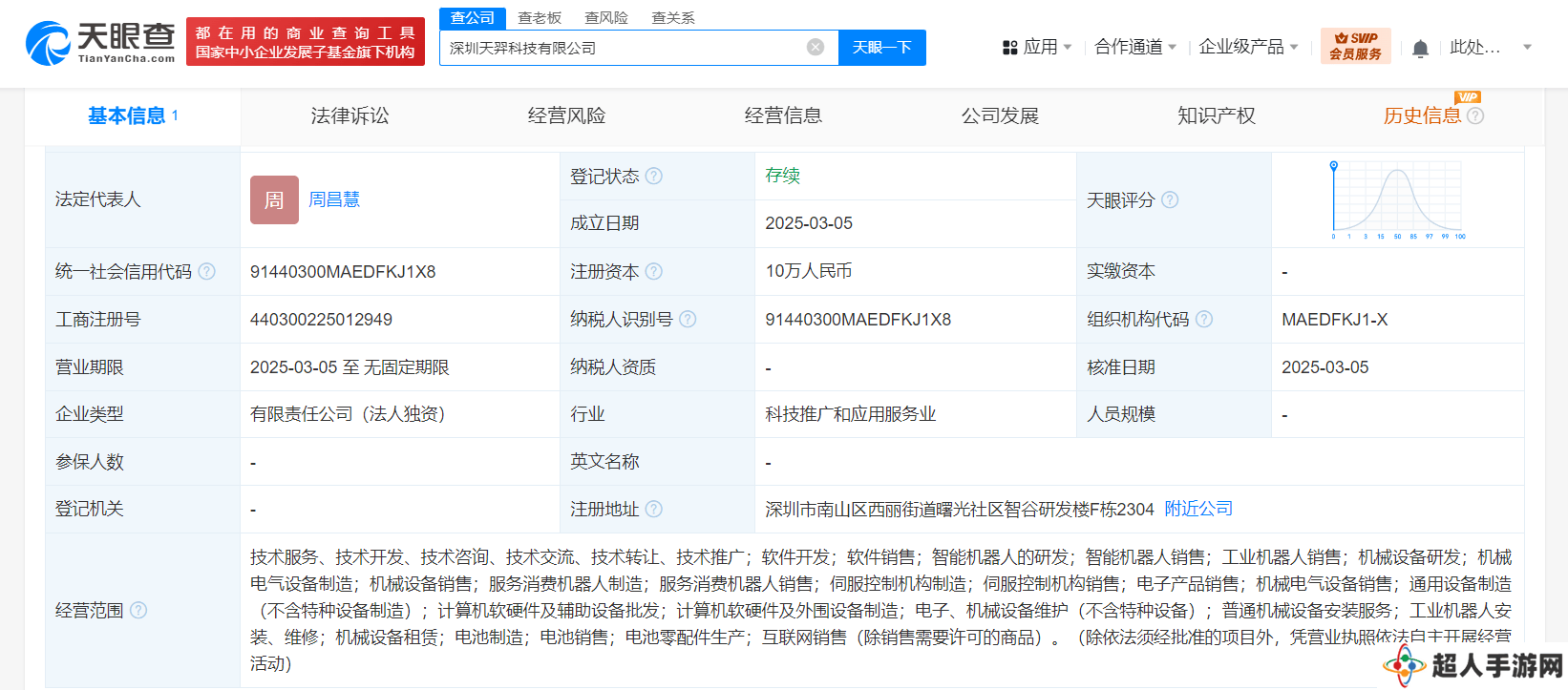Click help icon beside 天眼评分

click(1170, 199)
